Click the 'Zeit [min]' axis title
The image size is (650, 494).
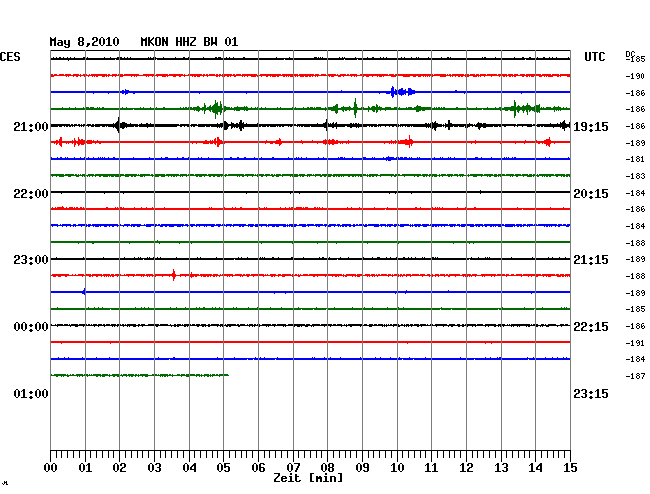point(308,478)
